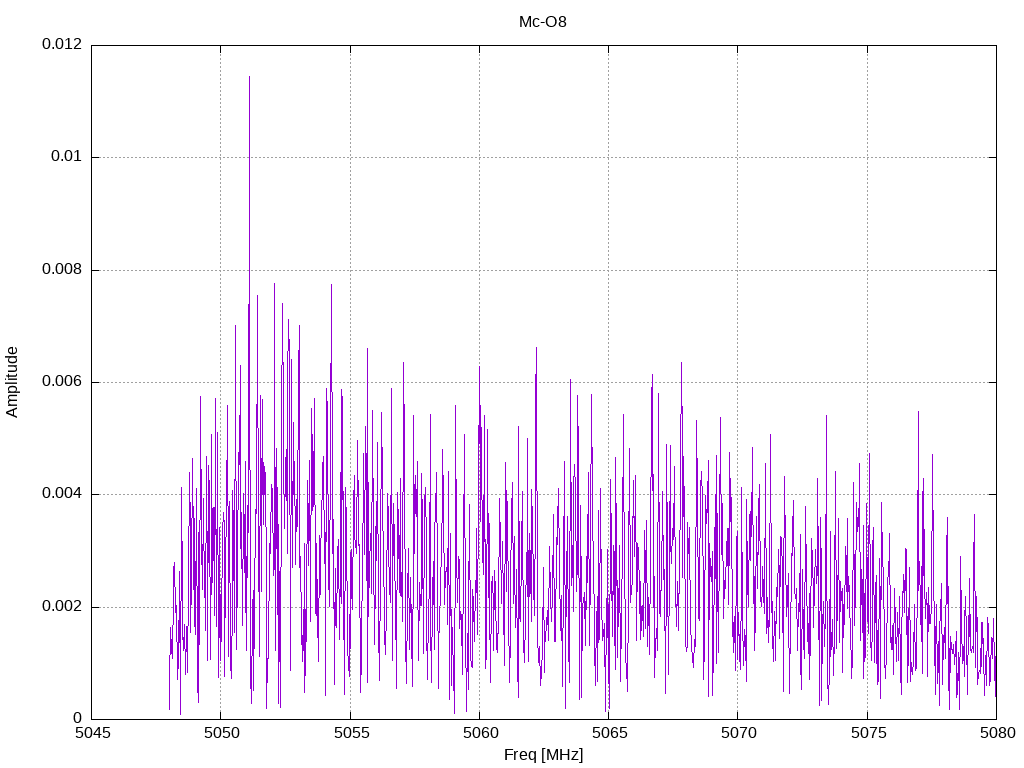Click x-axis tick label 5070
Screen dimensions: 1024x768
click(739, 733)
